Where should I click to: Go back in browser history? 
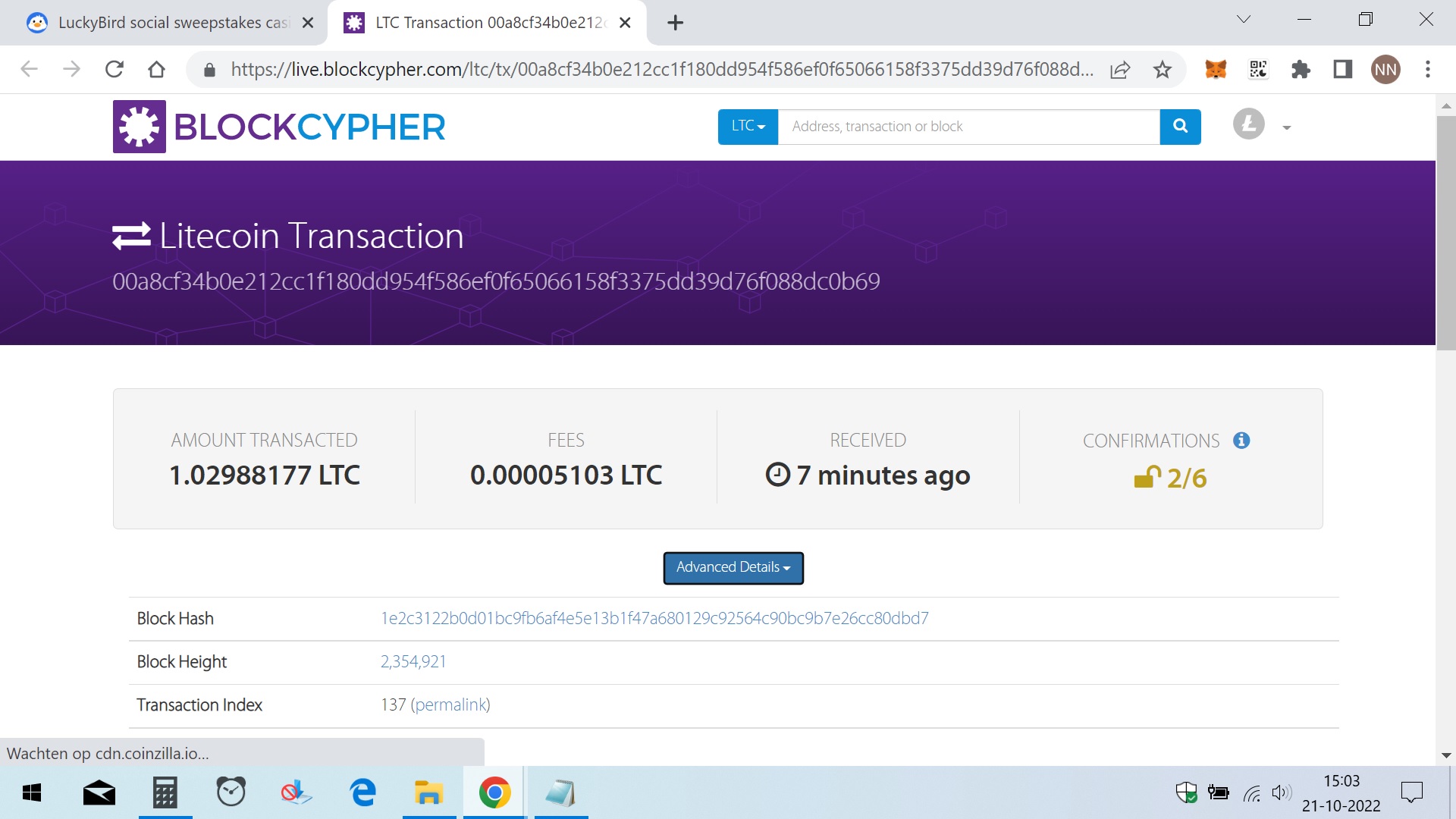30,70
